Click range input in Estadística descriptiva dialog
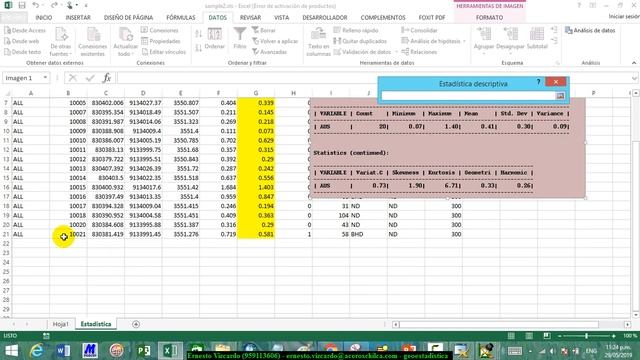 (468, 96)
